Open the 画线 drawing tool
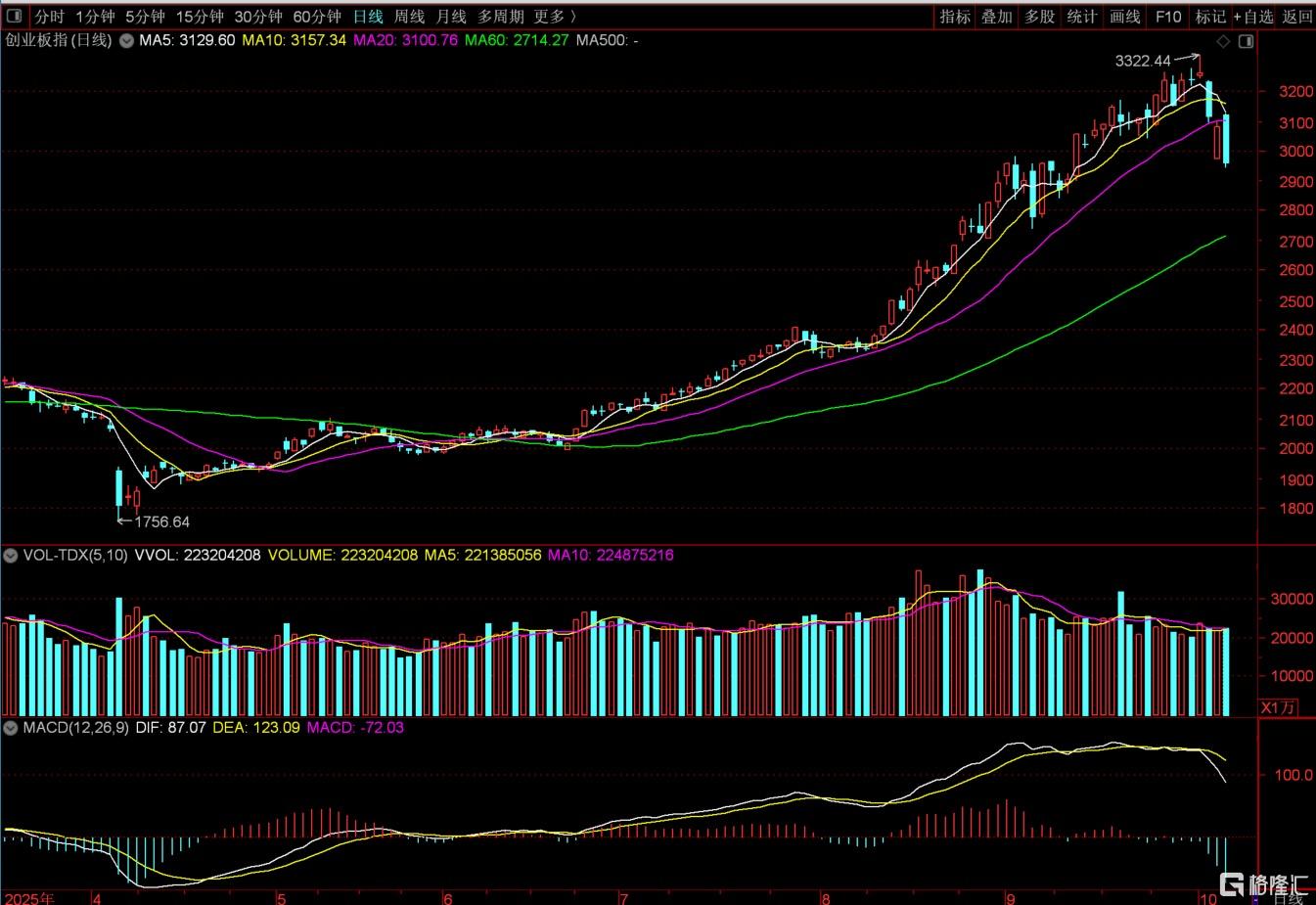This screenshot has height=905, width=1316. click(1125, 17)
